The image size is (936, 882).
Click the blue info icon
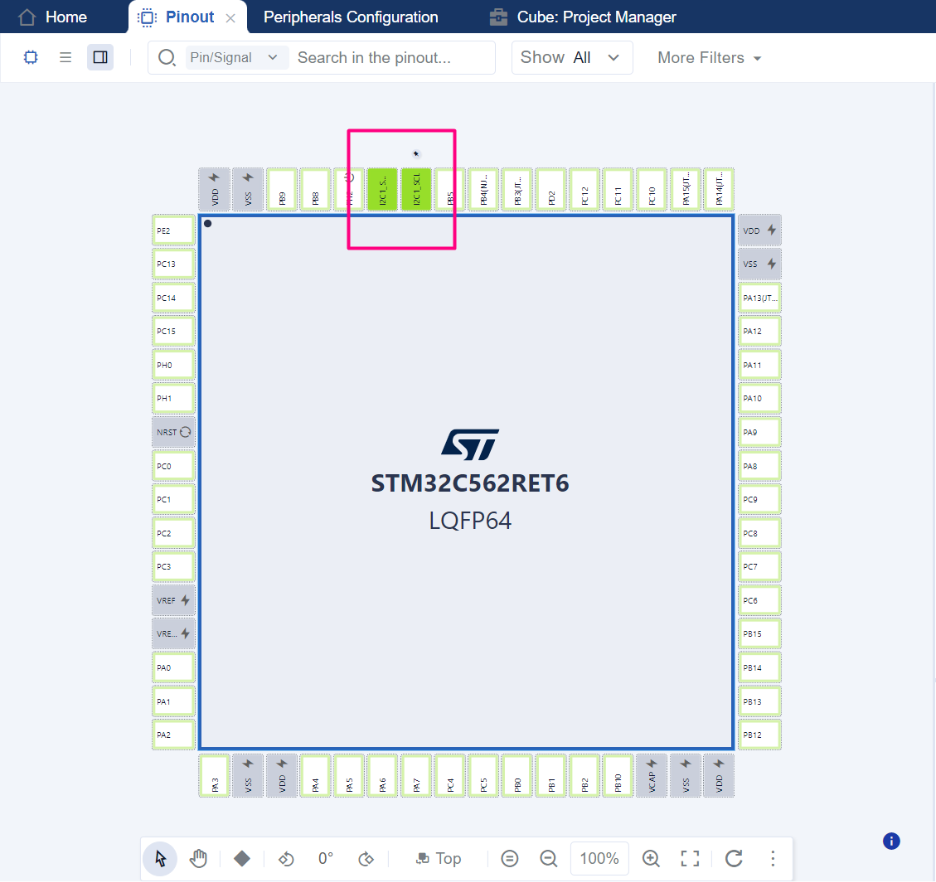[x=891, y=841]
